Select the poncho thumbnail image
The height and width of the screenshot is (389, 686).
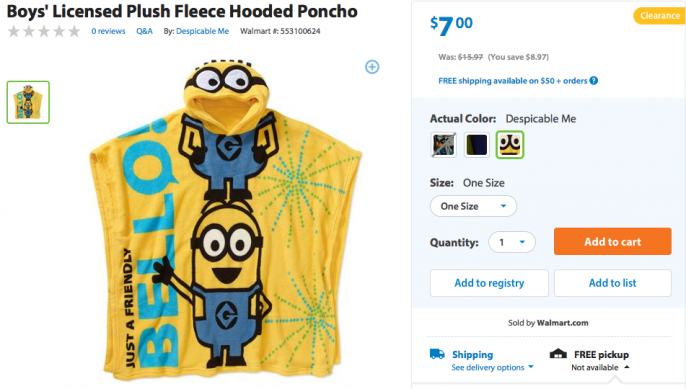pos(28,102)
